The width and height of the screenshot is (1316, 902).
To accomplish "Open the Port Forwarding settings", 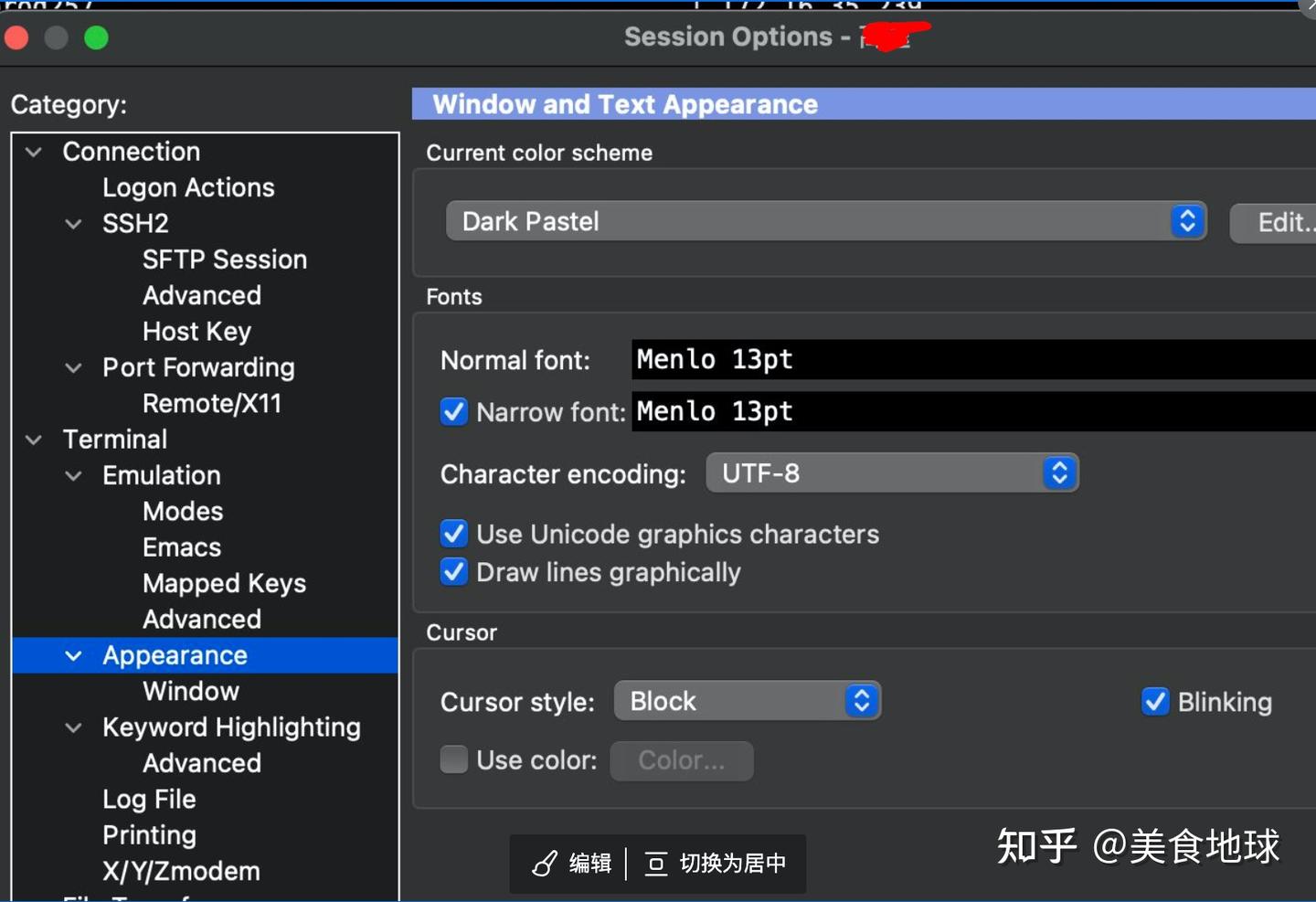I will pos(199,367).
